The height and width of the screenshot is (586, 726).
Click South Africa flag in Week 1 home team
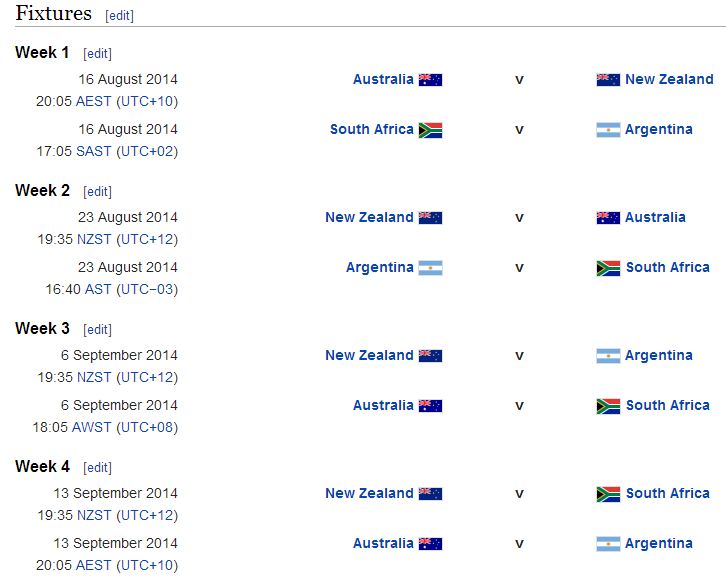430,130
